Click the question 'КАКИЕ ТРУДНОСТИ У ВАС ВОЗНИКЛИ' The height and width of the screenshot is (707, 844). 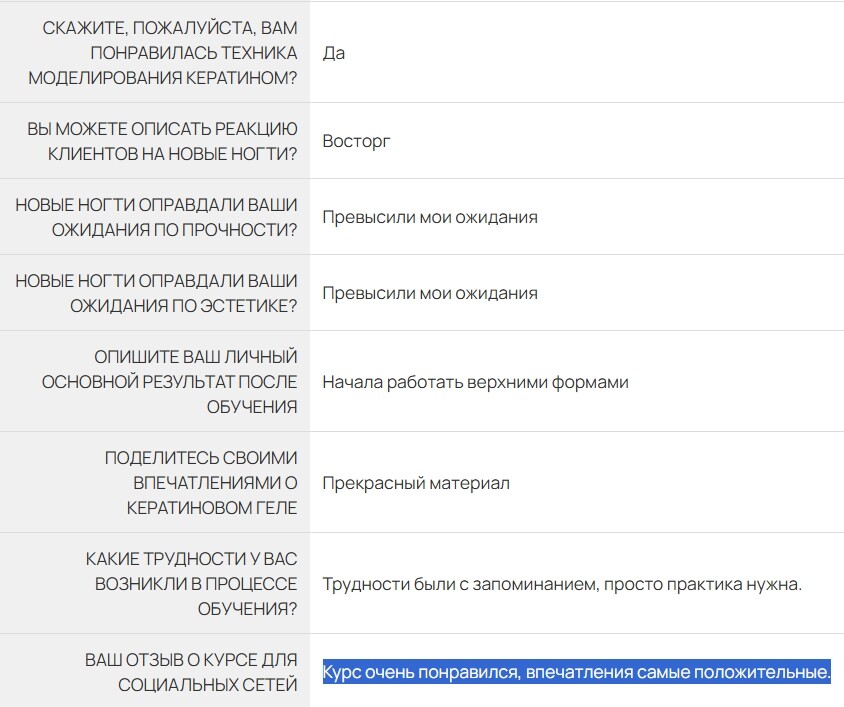click(191, 584)
